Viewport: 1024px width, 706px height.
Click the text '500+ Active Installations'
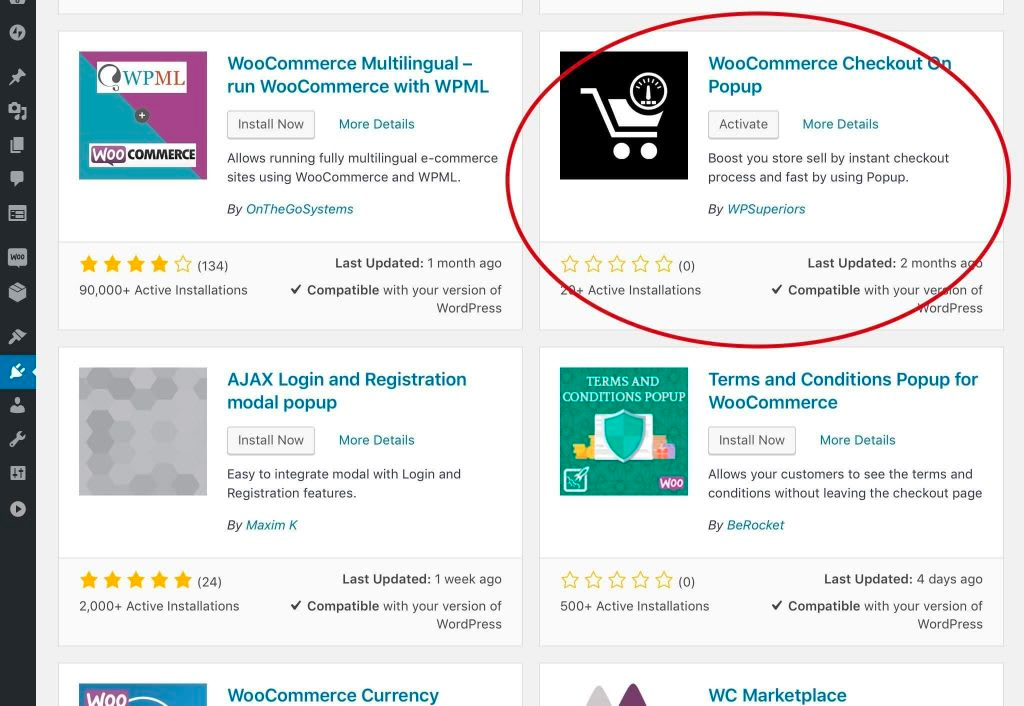coord(634,606)
